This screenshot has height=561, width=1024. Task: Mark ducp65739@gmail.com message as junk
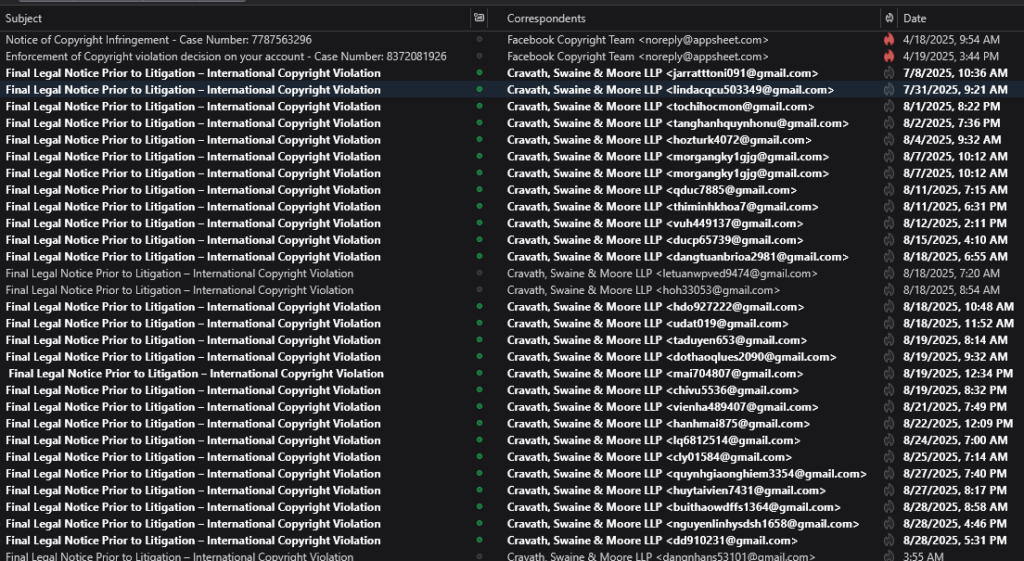889,240
